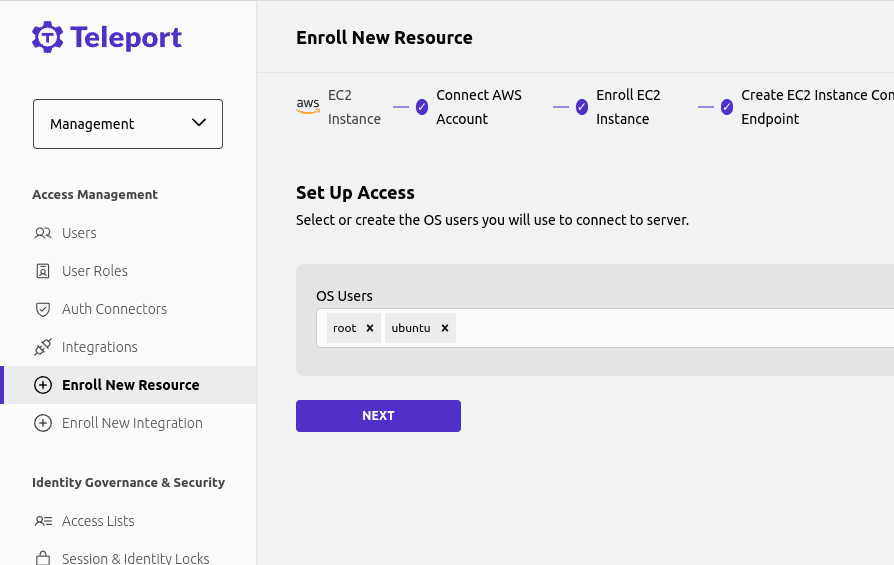Click the Auth Connectors shield icon

coord(43,309)
